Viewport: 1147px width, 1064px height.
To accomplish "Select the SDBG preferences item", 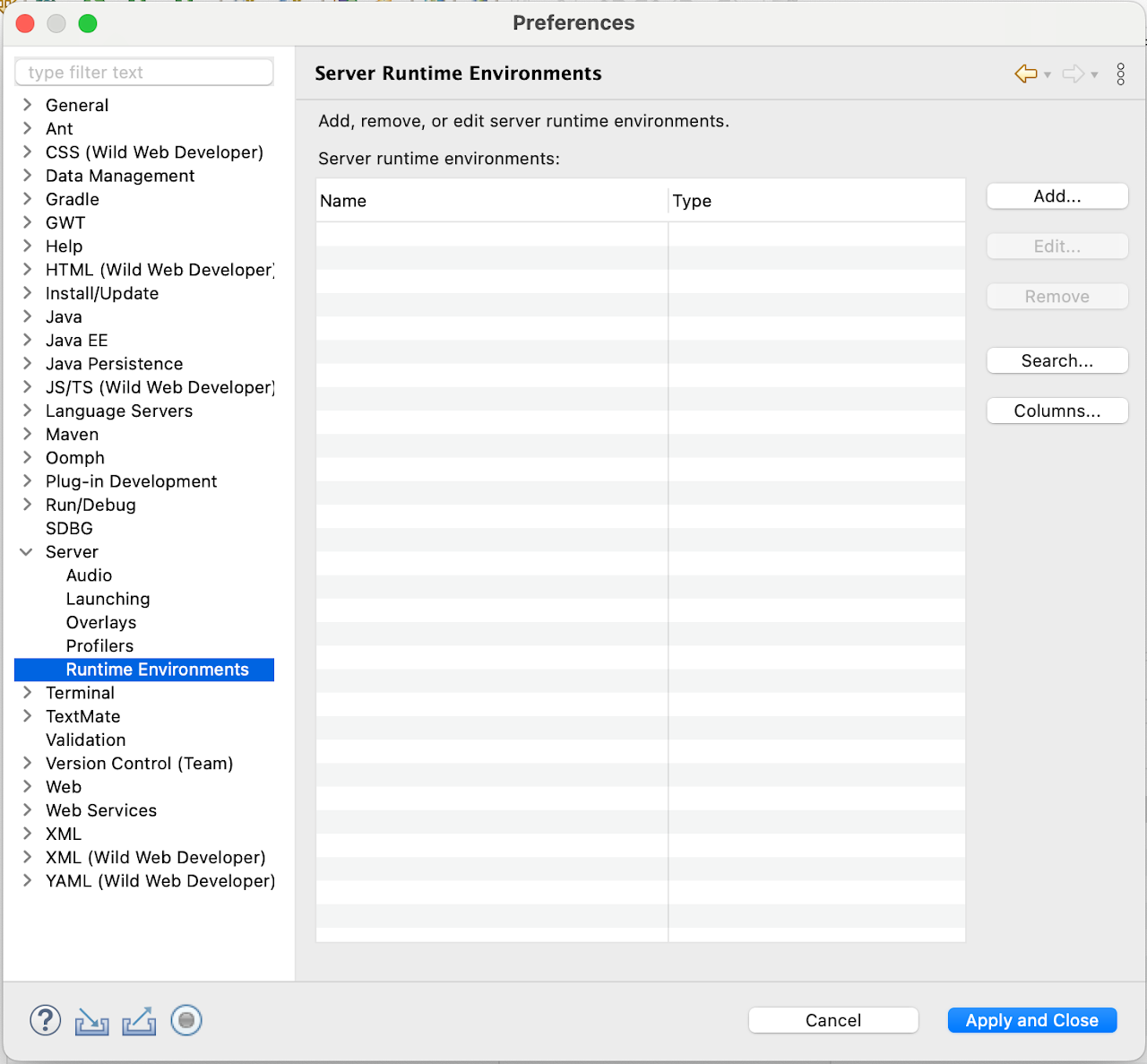I will 69,528.
